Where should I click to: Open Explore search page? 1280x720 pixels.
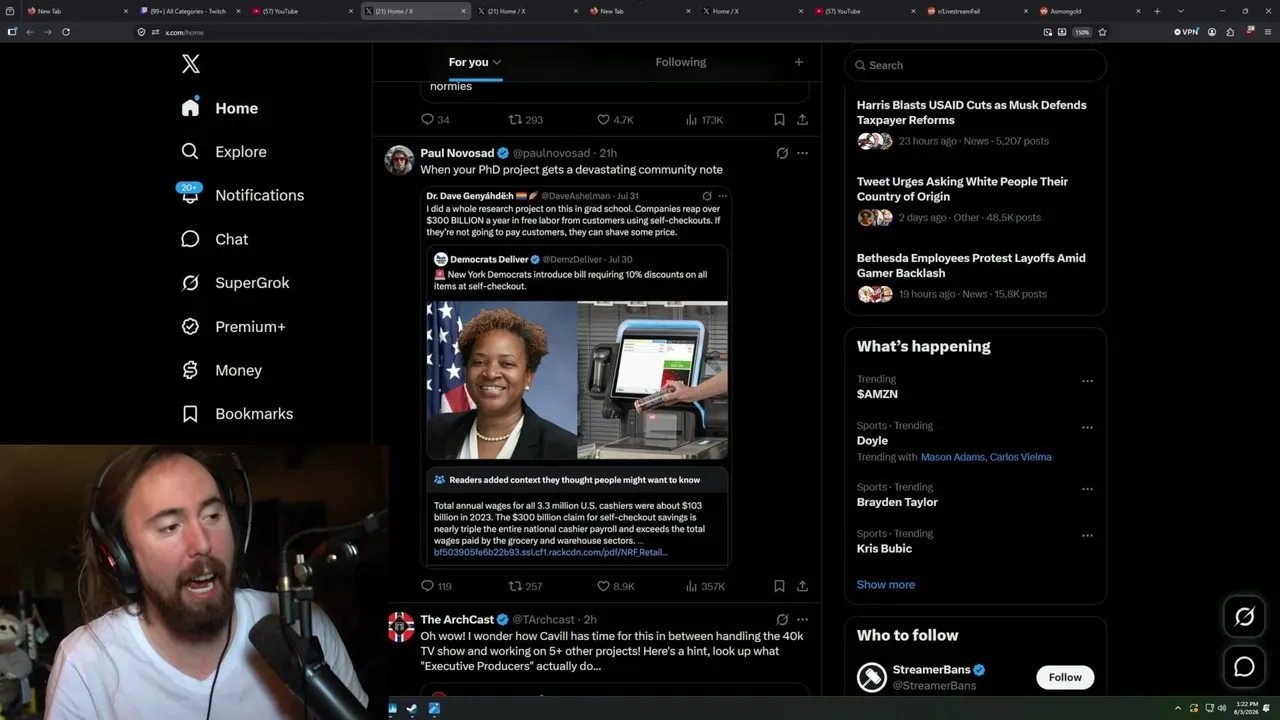click(223, 152)
